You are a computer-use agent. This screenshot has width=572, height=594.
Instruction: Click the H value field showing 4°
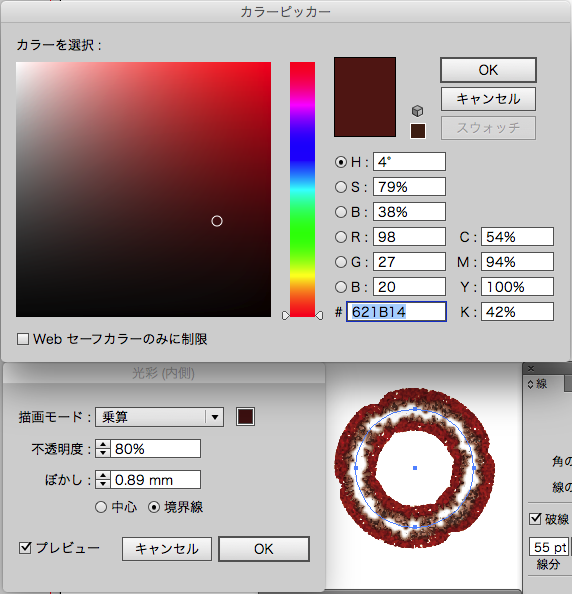(409, 162)
